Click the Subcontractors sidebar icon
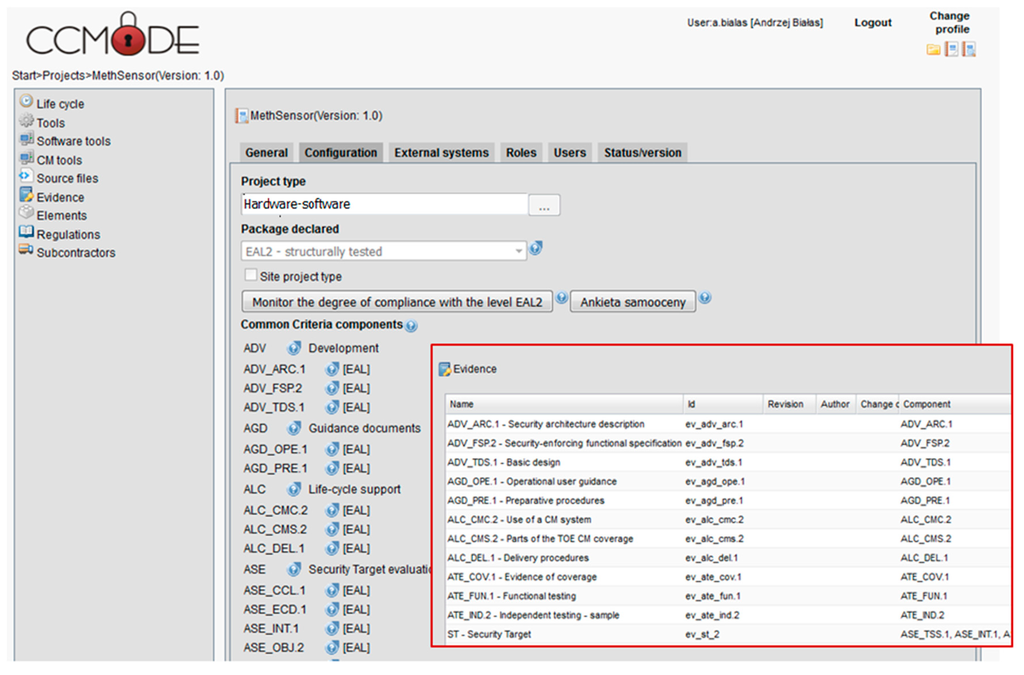 (27, 252)
